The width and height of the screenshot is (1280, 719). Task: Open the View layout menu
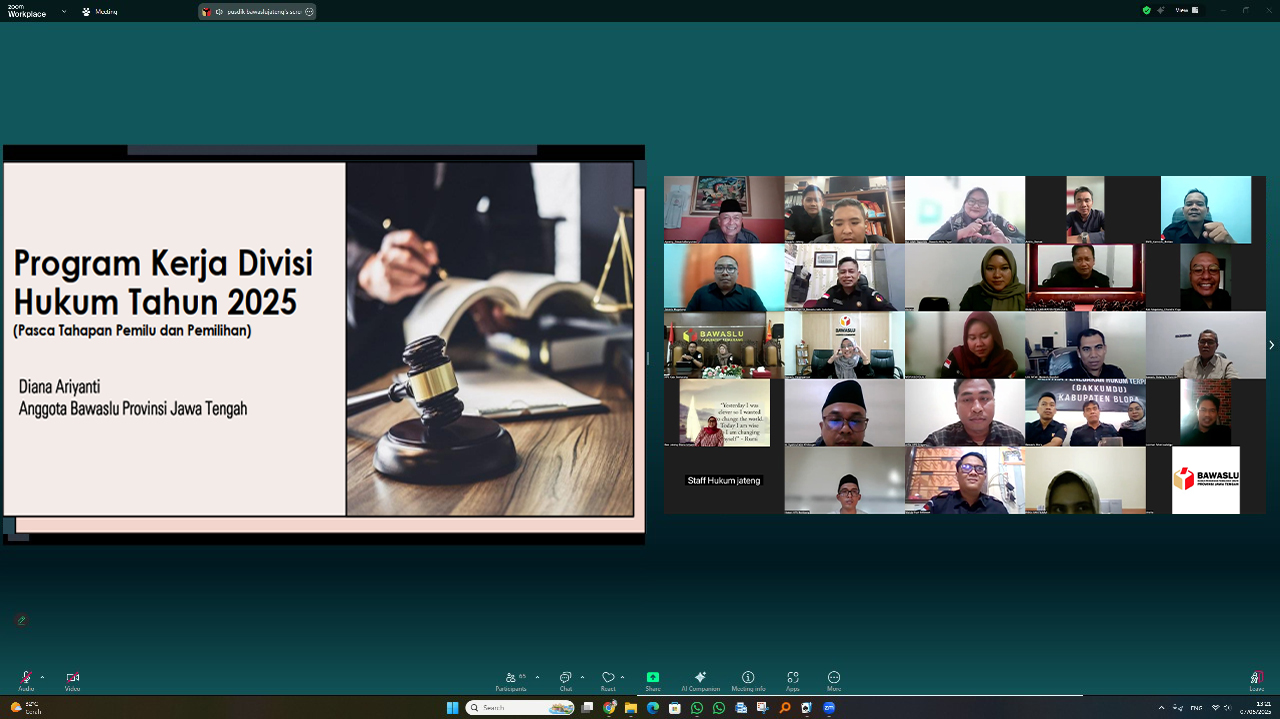point(1183,10)
